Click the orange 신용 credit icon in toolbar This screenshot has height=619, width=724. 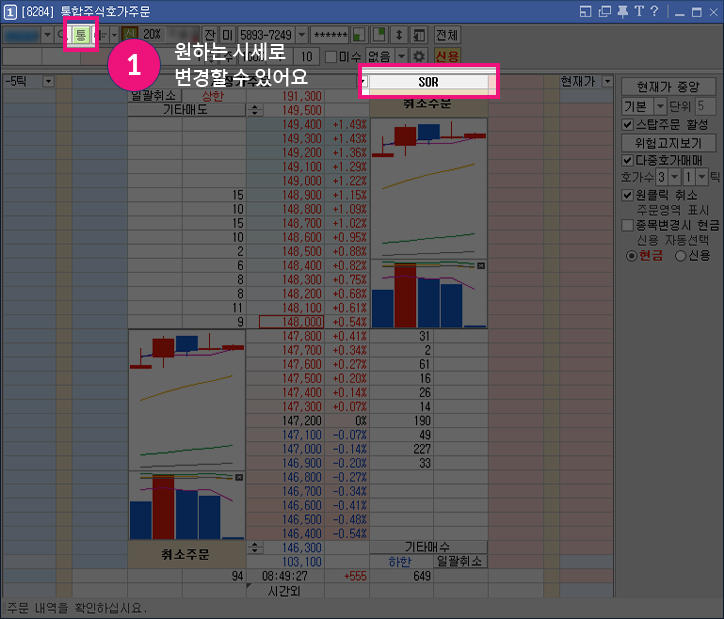pos(448,56)
